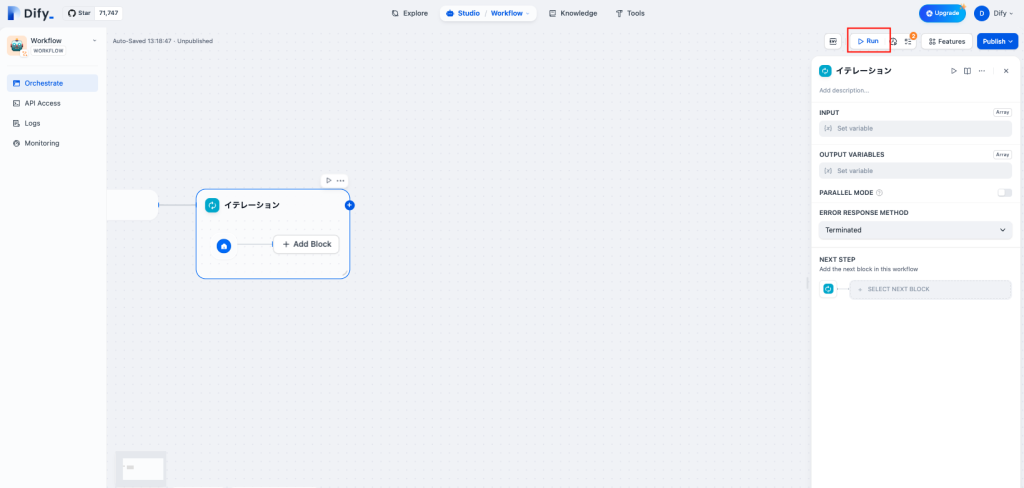The height and width of the screenshot is (488, 1024).
Task: Set variable for OUTPUT VARIABLES
Action: point(915,171)
